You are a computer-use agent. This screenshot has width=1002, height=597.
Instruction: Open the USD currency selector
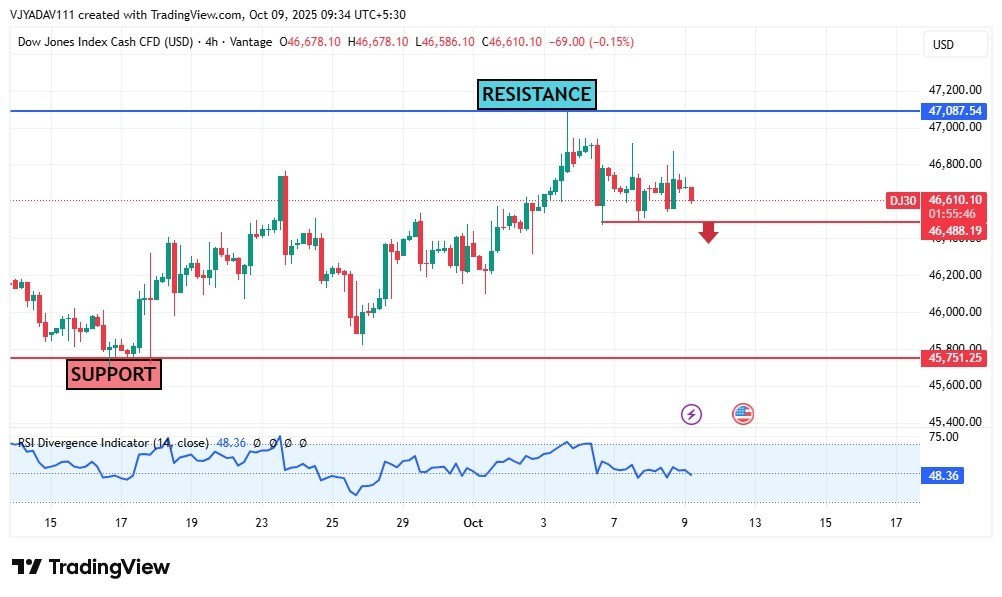pos(943,44)
